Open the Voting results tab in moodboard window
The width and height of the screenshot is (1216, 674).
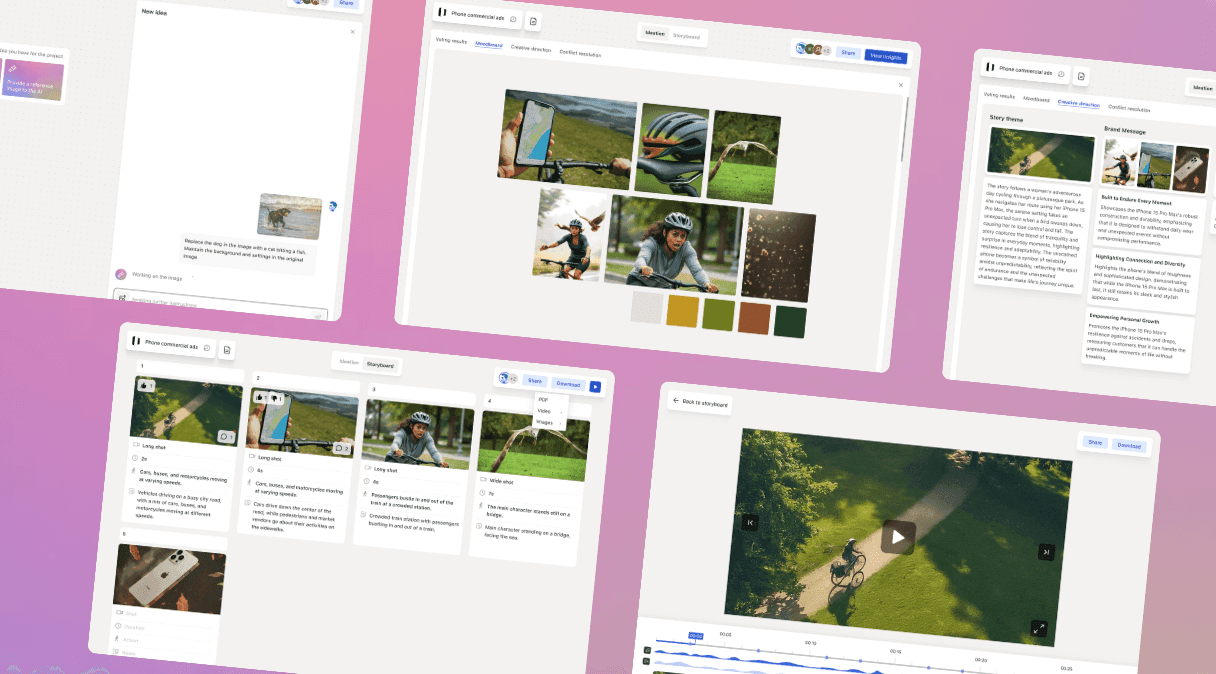(451, 41)
